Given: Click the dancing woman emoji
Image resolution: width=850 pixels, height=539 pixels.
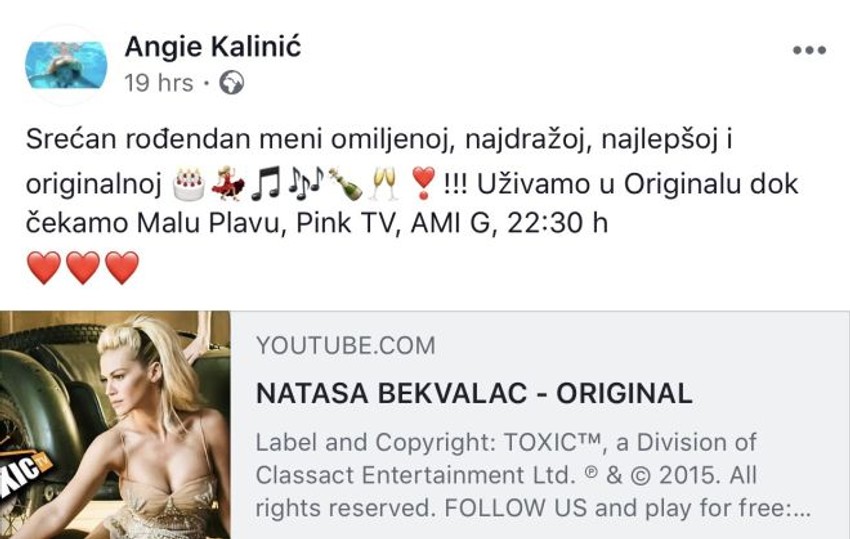Looking at the screenshot, I should 228,184.
